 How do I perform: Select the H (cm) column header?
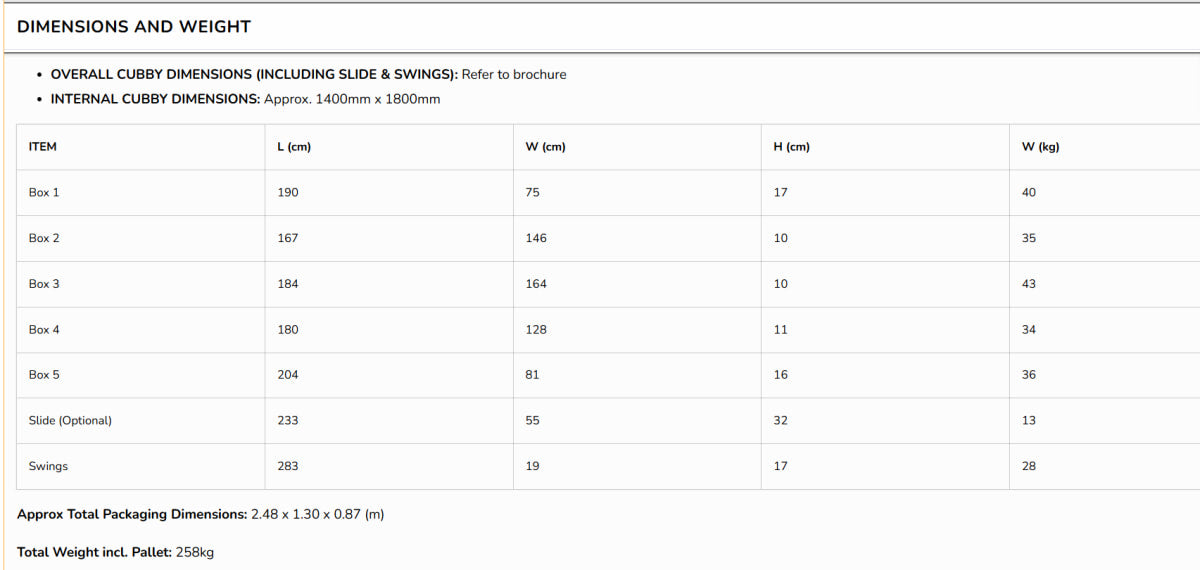click(791, 147)
